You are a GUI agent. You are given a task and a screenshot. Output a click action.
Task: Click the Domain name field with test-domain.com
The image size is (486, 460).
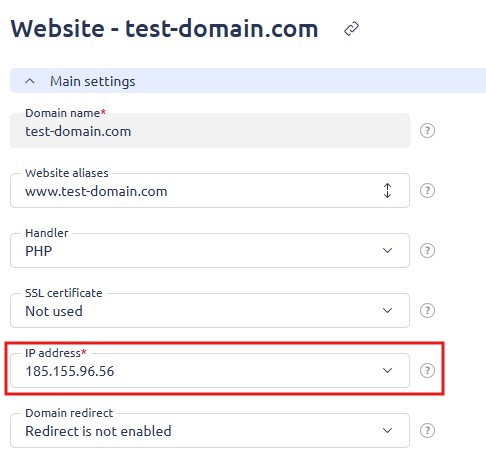pos(210,130)
